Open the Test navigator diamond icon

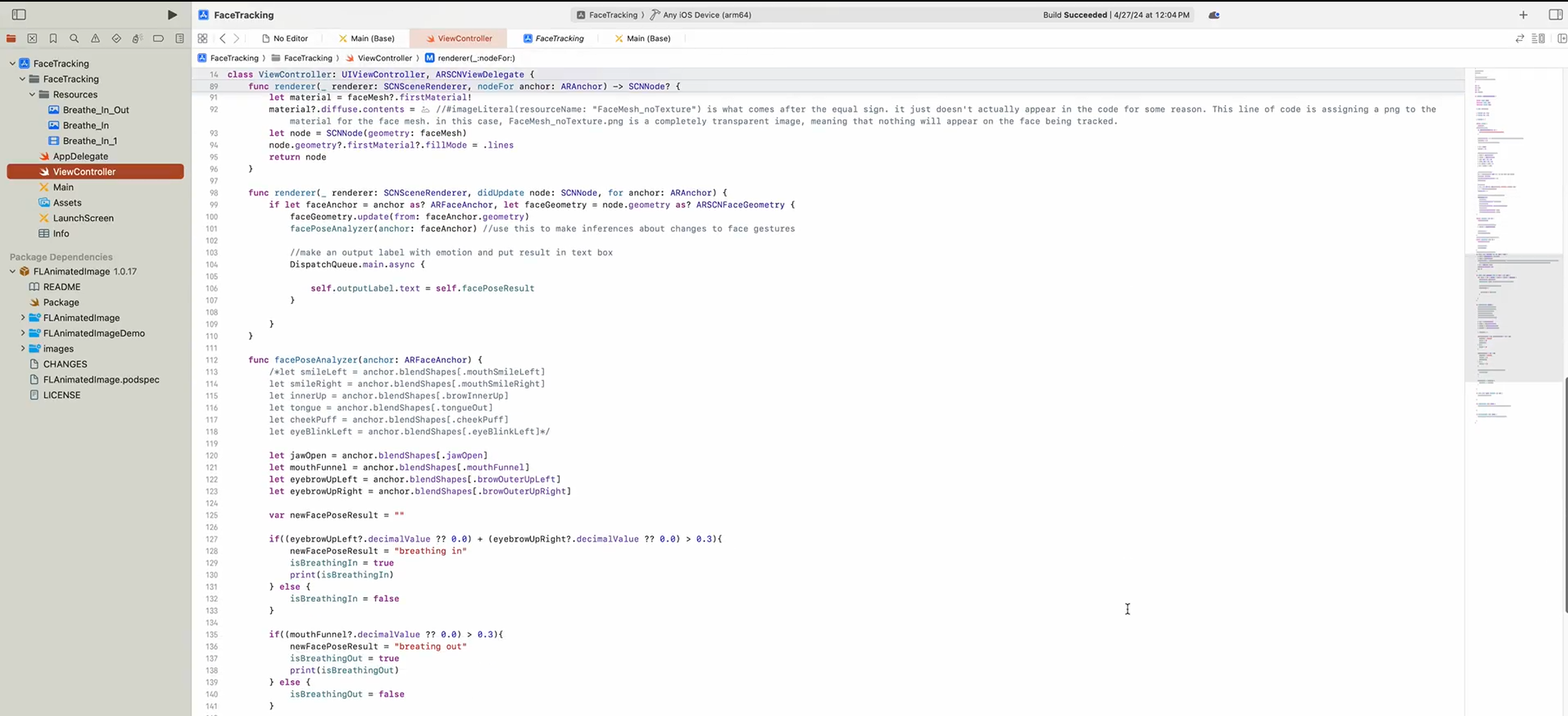pyautogui.click(x=116, y=38)
